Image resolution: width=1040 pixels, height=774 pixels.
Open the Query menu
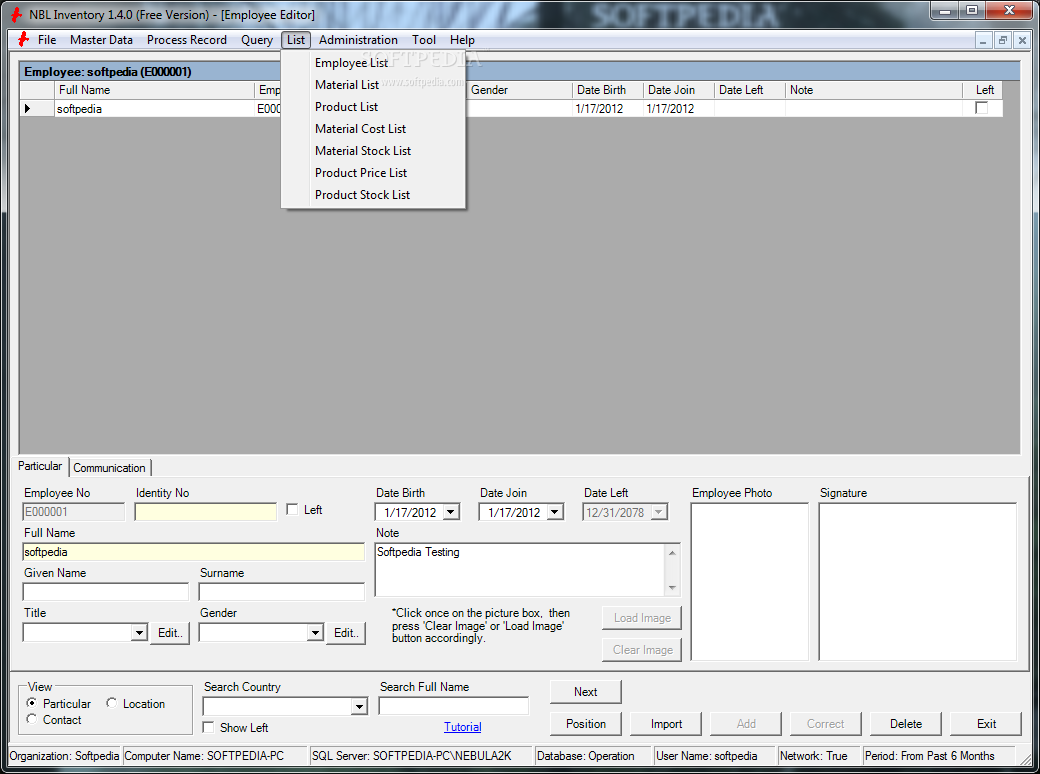tap(257, 40)
